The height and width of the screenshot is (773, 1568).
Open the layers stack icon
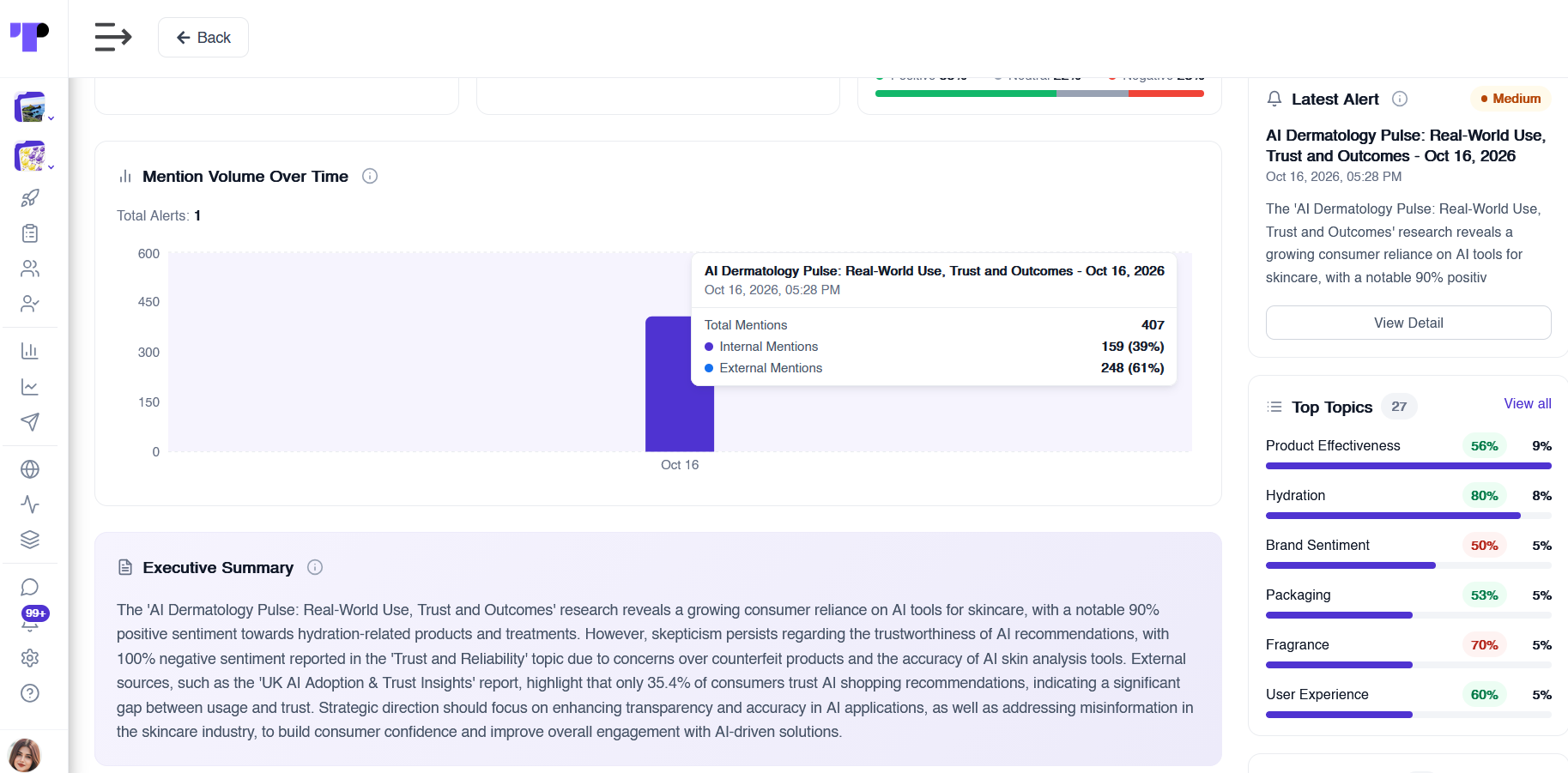point(30,540)
